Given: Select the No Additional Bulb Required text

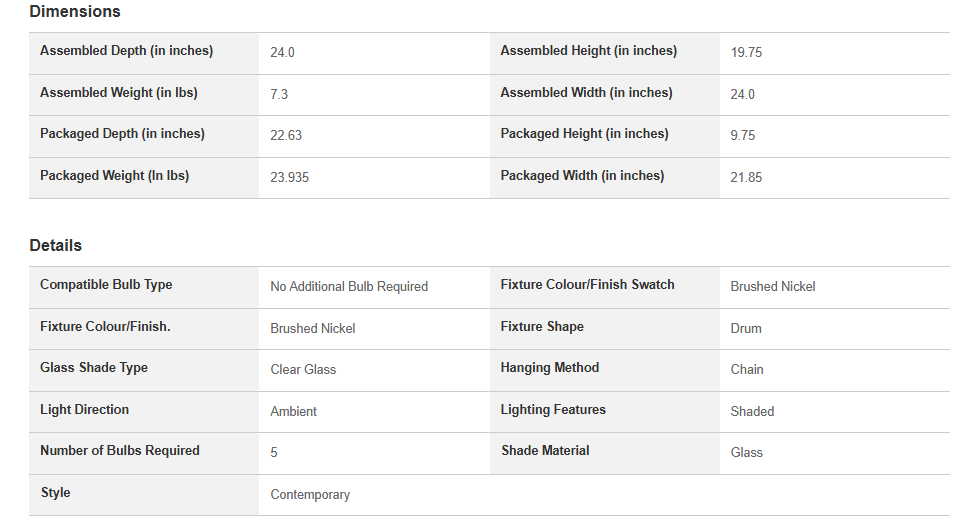Looking at the screenshot, I should tap(349, 286).
